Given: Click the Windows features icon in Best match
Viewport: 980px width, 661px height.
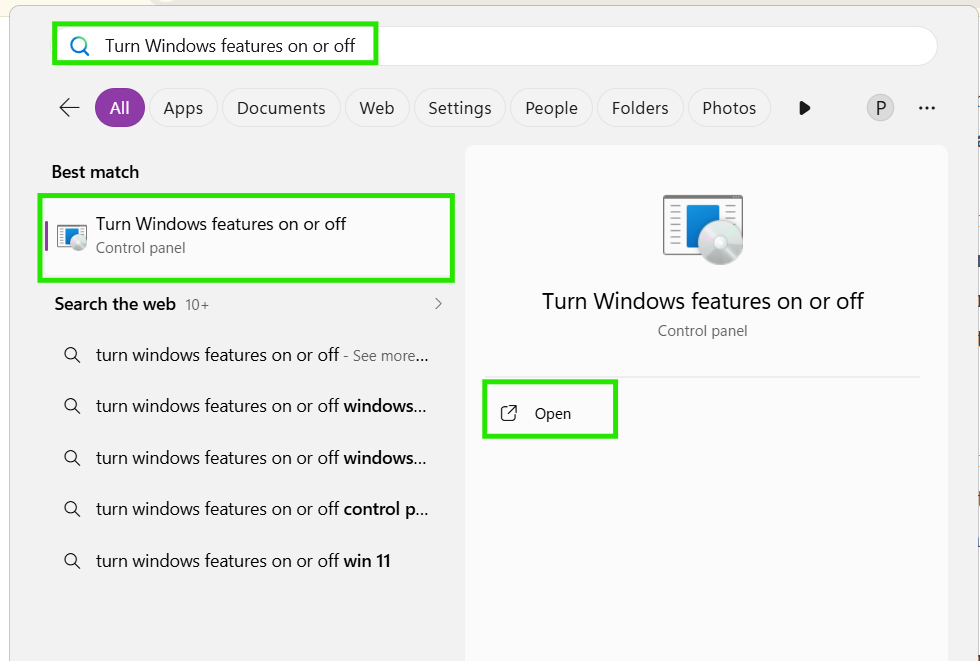Looking at the screenshot, I should pyautogui.click(x=72, y=236).
